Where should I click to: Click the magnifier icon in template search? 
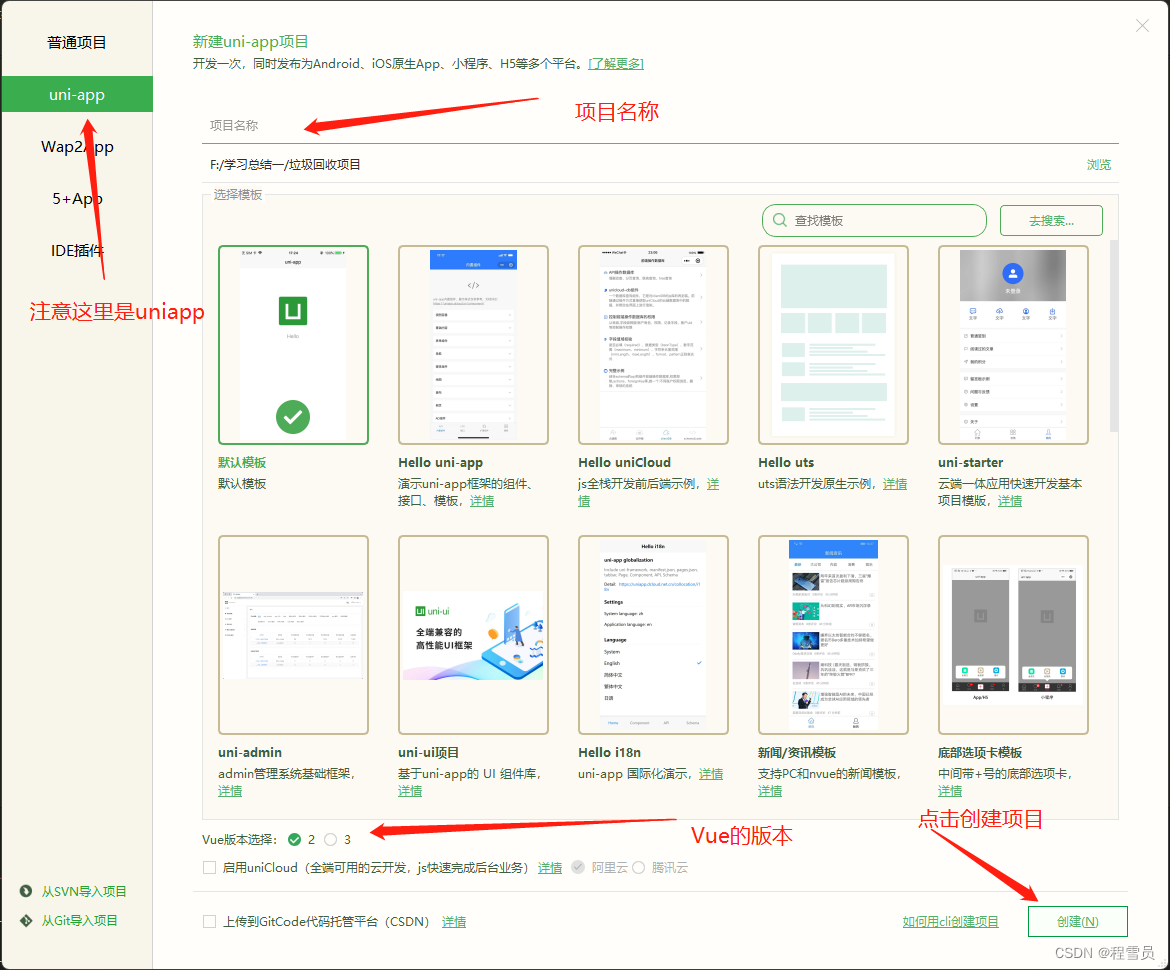pos(780,220)
